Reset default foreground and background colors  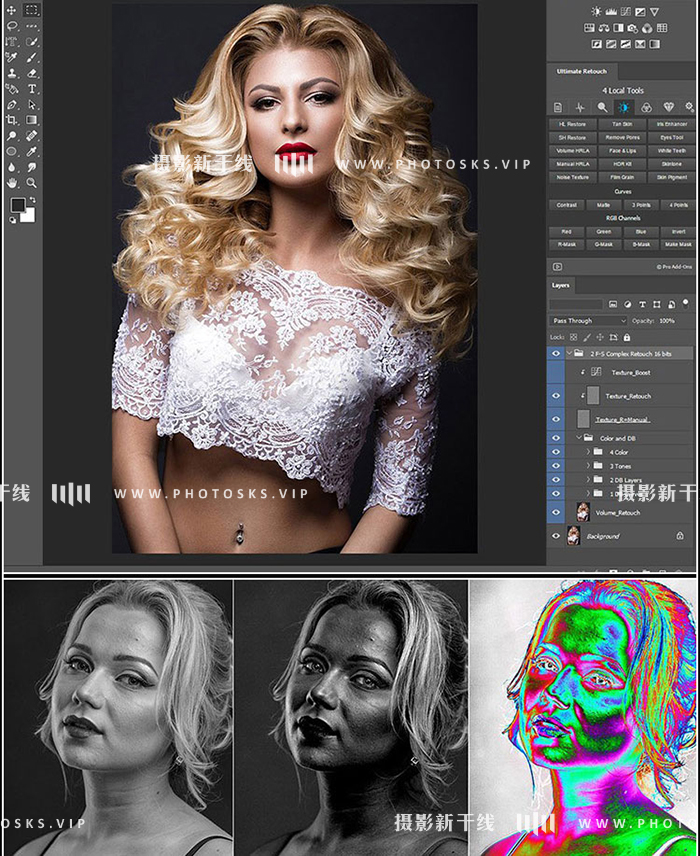pos(13,220)
